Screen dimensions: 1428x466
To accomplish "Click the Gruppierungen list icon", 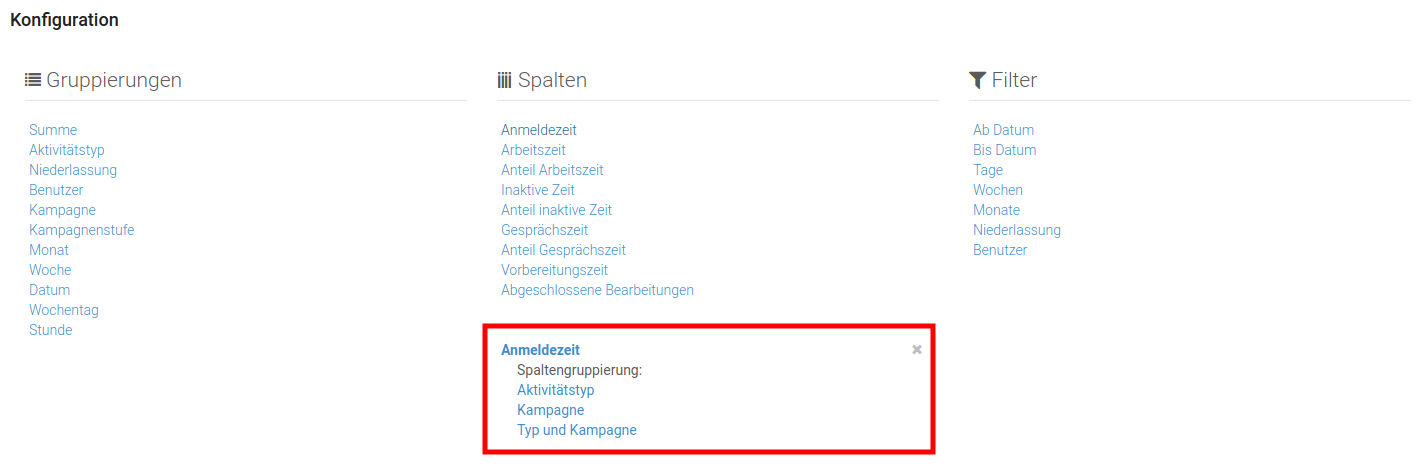I will click(x=33, y=80).
